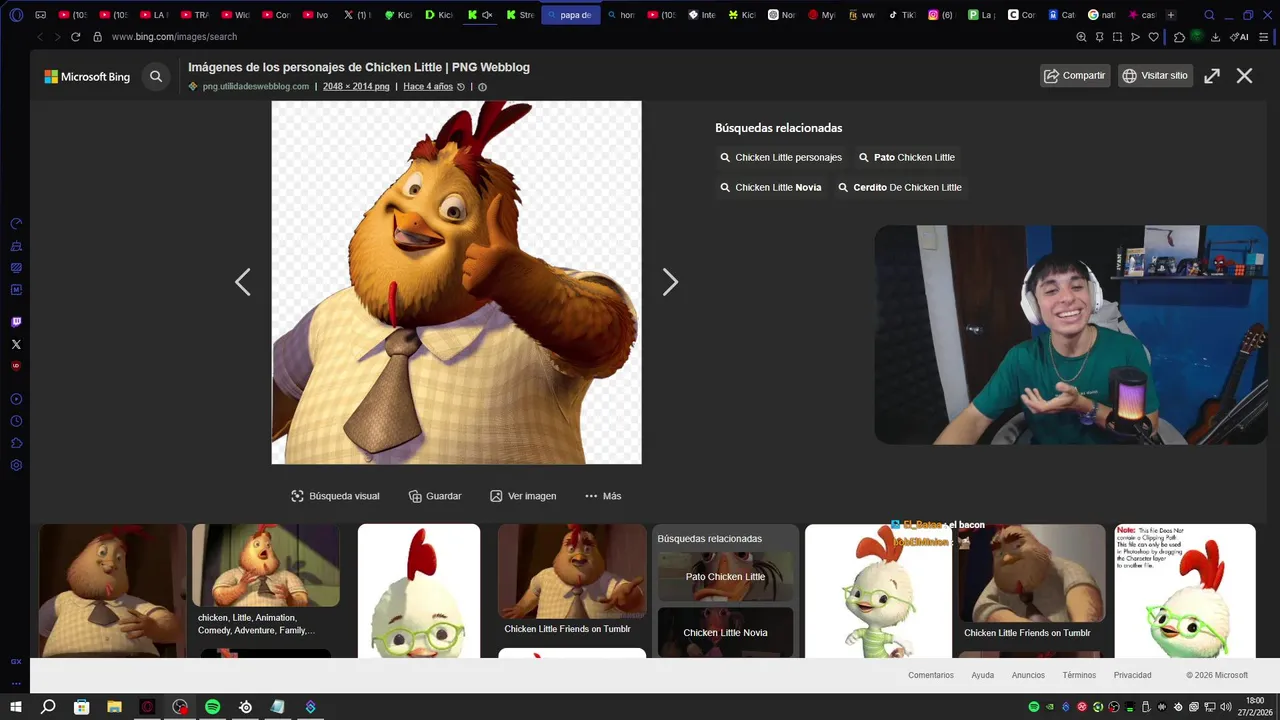Screen dimensions: 1280x720
Task: Open the history clock icon in sidebar
Action: pos(16,421)
